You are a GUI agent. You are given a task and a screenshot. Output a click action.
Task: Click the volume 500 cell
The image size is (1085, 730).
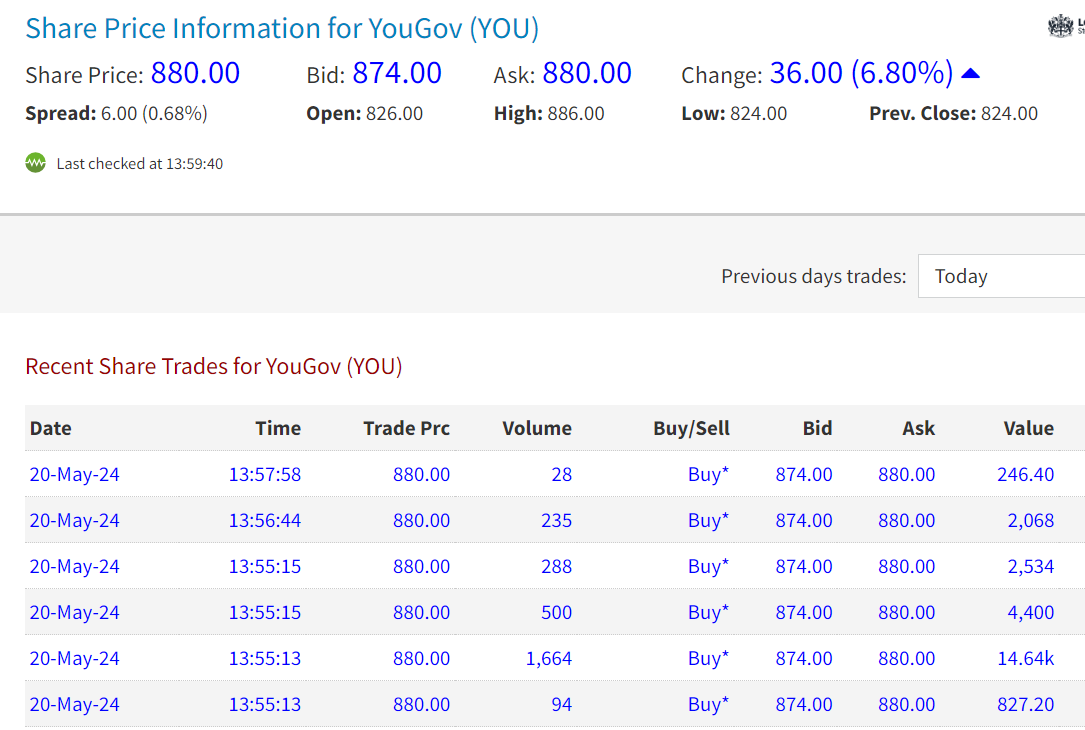[x=557, y=612]
